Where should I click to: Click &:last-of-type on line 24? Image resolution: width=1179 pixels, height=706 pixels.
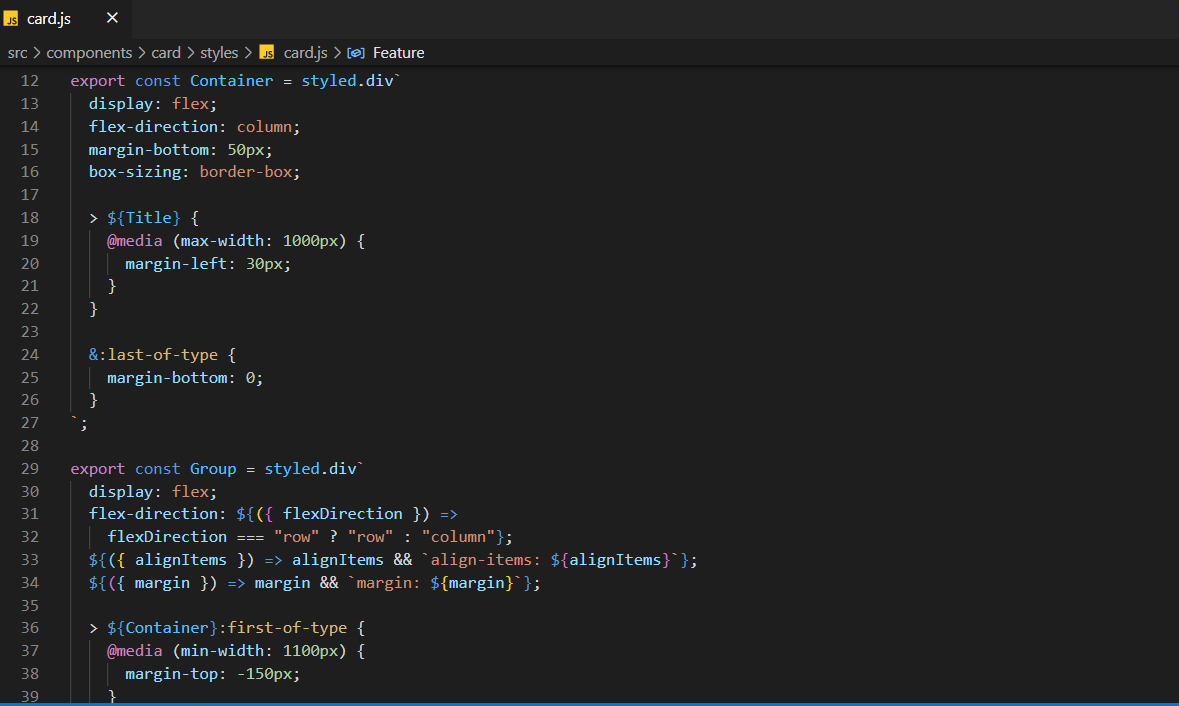pyautogui.click(x=153, y=354)
